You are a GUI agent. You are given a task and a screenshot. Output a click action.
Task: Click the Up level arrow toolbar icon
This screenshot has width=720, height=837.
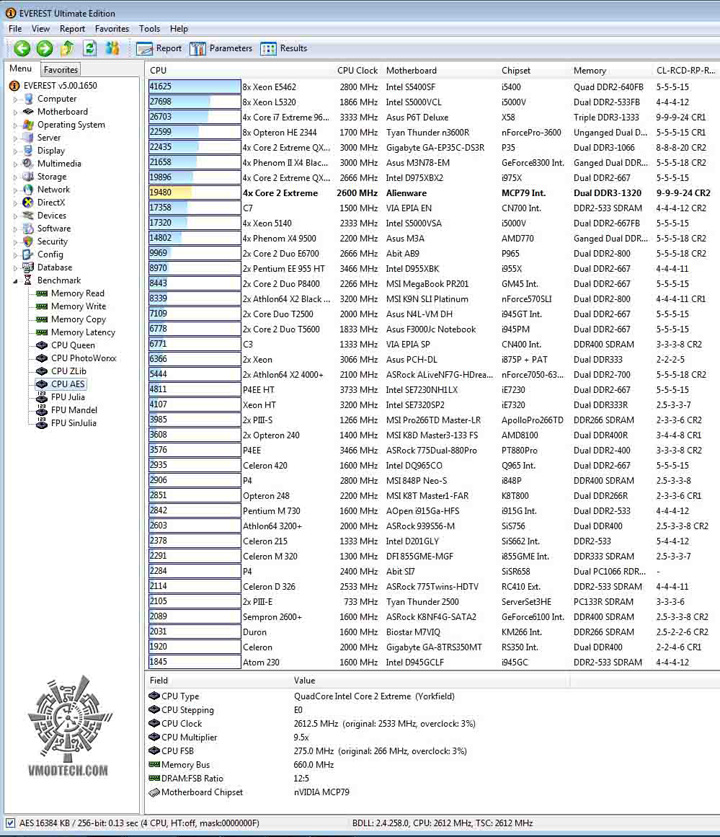pos(67,49)
